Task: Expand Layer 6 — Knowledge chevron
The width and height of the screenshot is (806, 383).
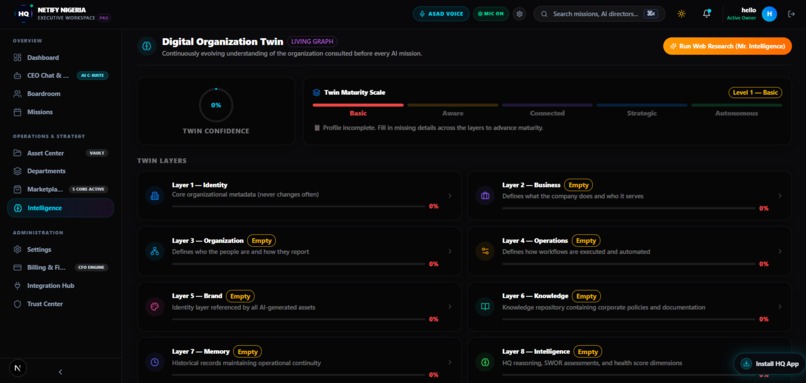Action: pyautogui.click(x=780, y=306)
